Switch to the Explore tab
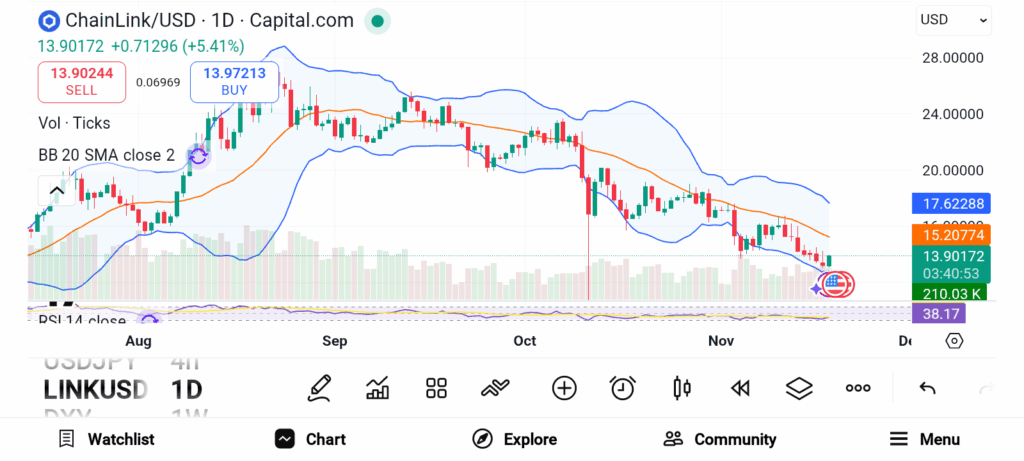Image resolution: width=1024 pixels, height=461 pixels. click(x=515, y=439)
